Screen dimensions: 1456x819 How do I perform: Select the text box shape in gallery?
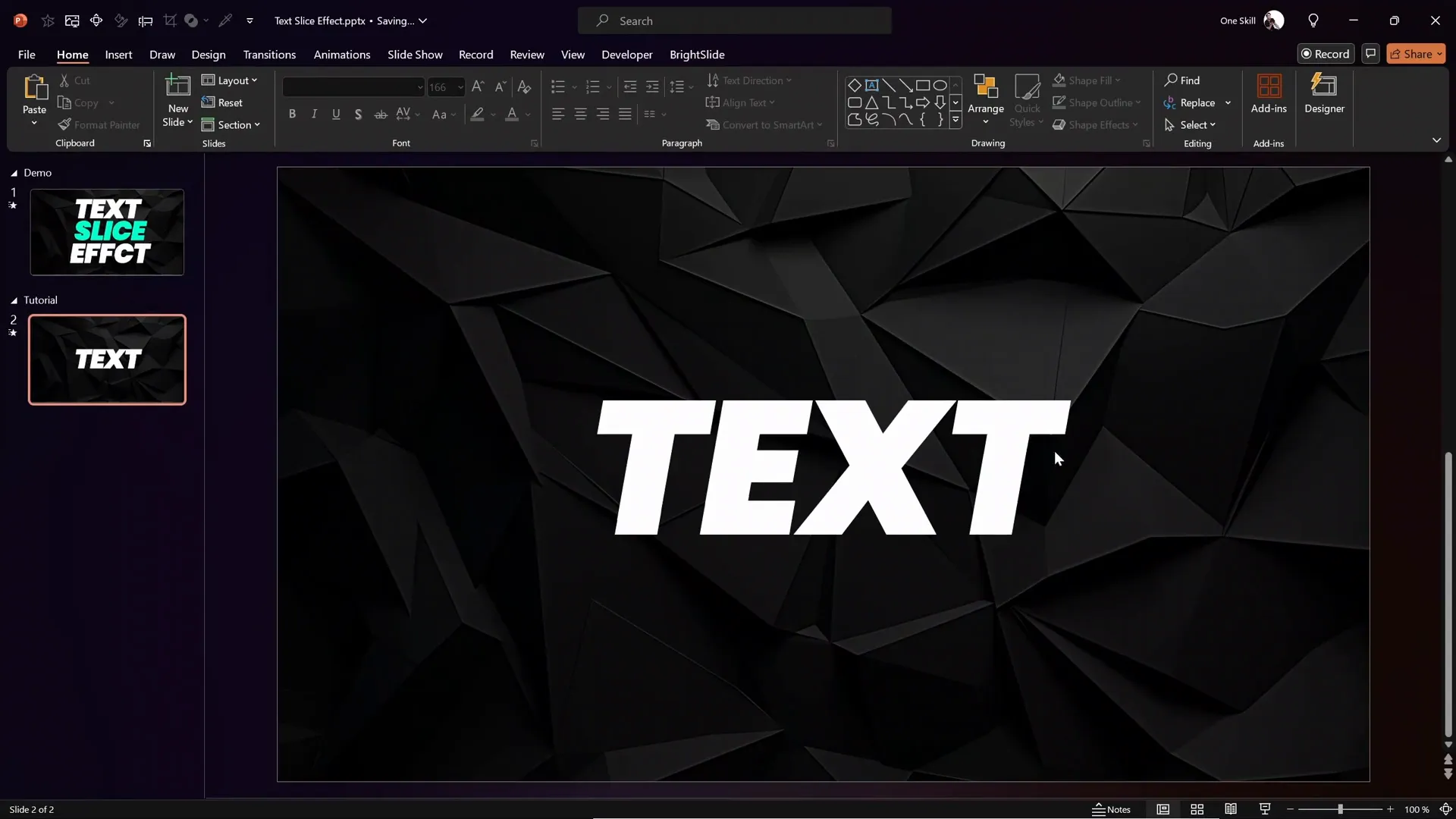pos(871,85)
